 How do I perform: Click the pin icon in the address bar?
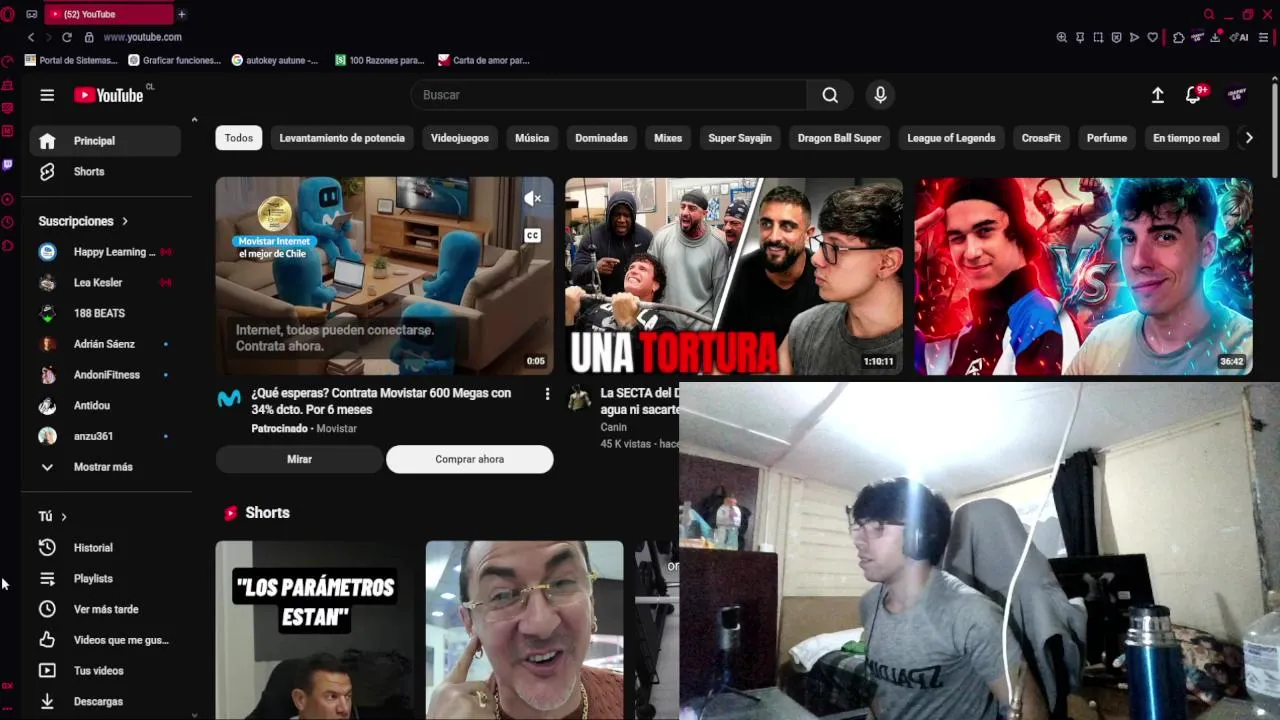[1080, 37]
